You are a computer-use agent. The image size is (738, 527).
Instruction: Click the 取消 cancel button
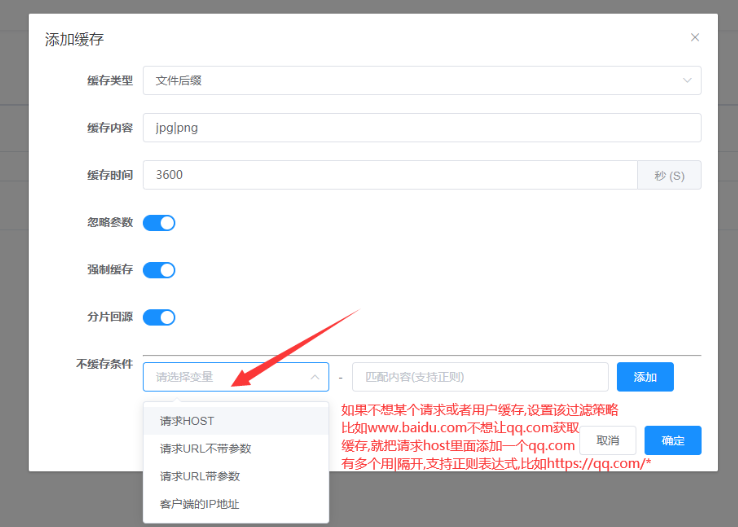pyautogui.click(x=608, y=440)
